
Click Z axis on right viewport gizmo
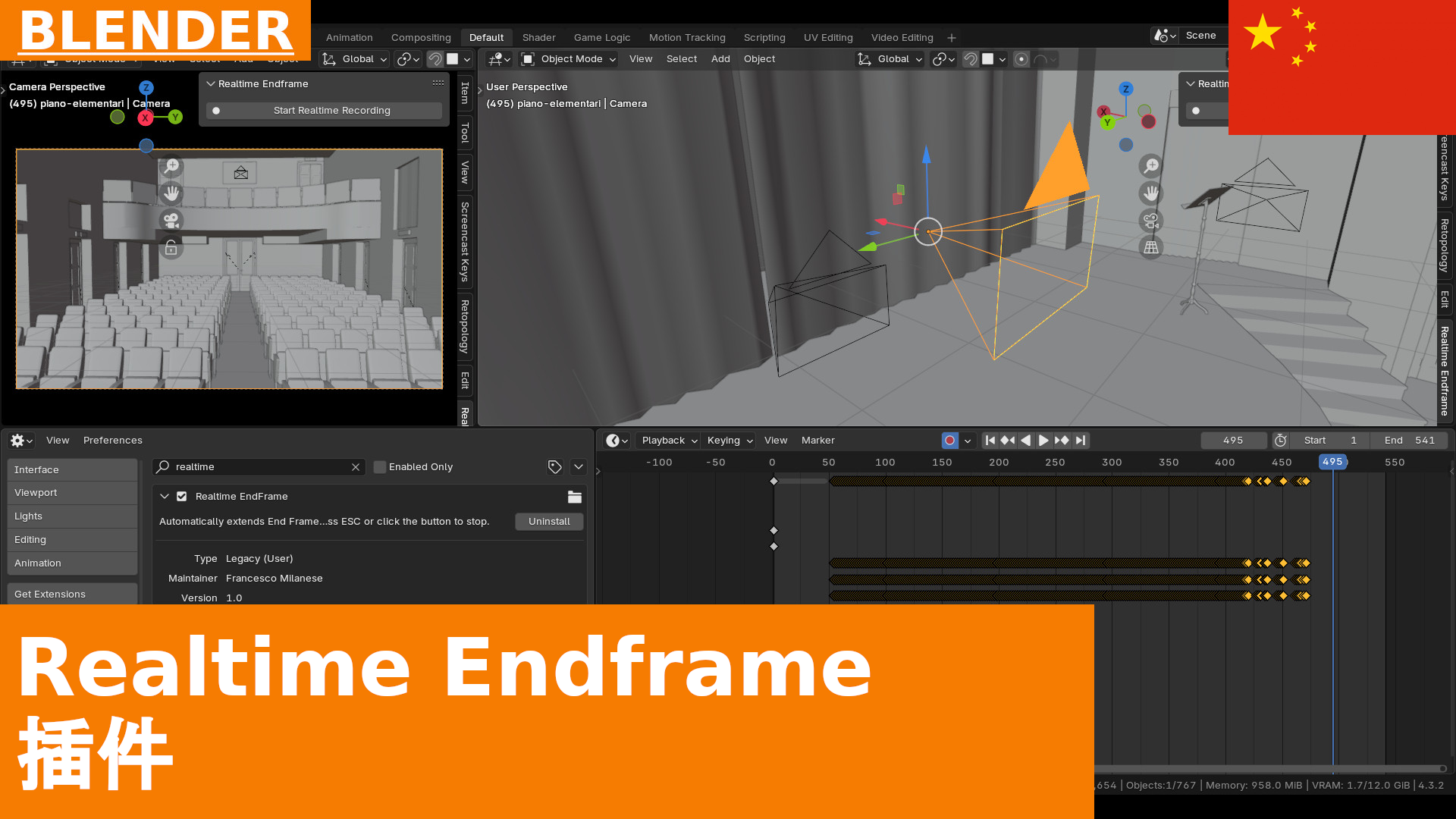pos(1126,89)
